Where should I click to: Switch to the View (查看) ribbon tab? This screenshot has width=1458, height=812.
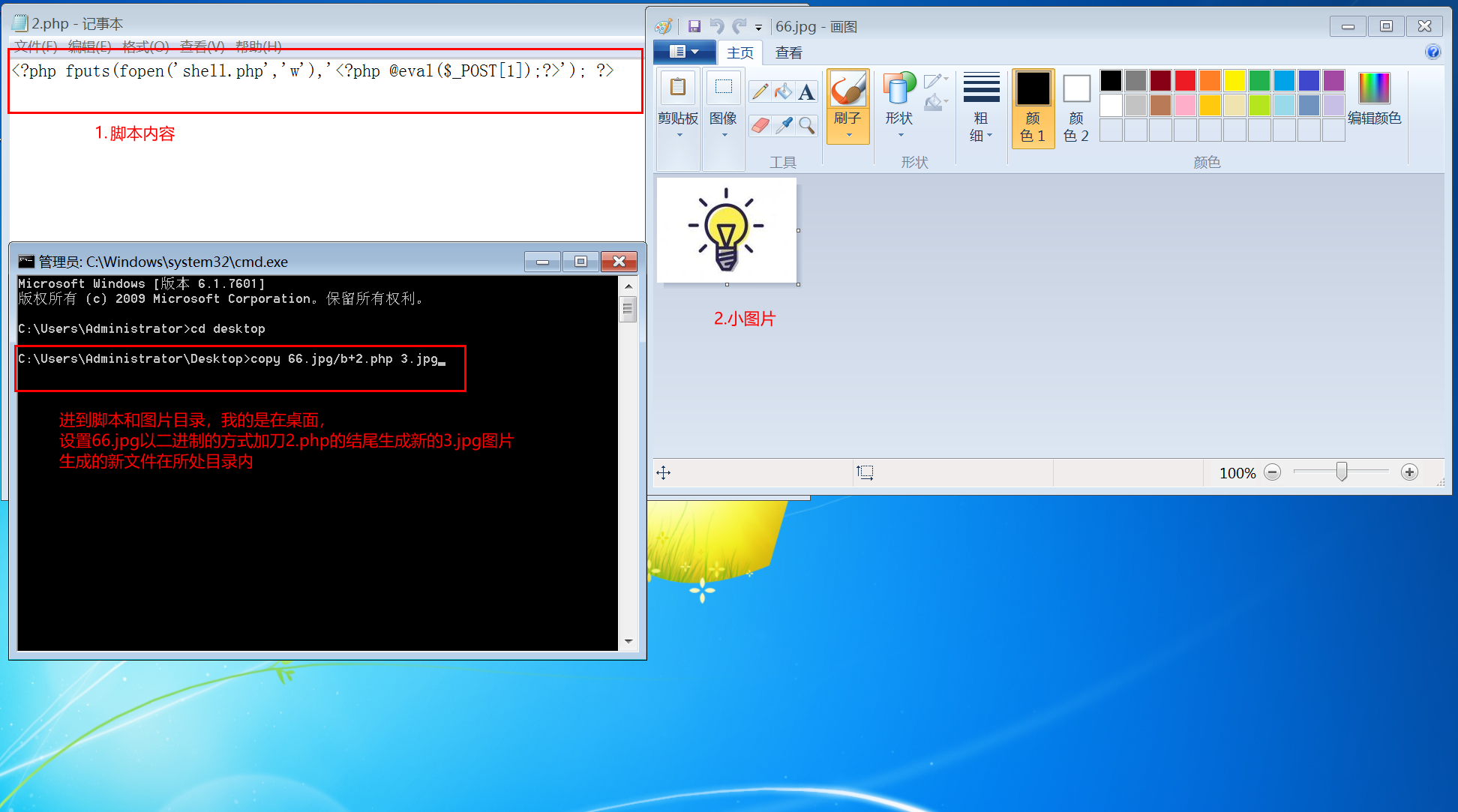(788, 52)
